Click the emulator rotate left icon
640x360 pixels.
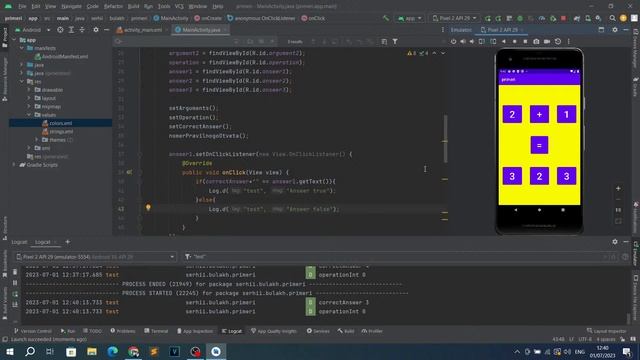pyautogui.click(x=482, y=42)
